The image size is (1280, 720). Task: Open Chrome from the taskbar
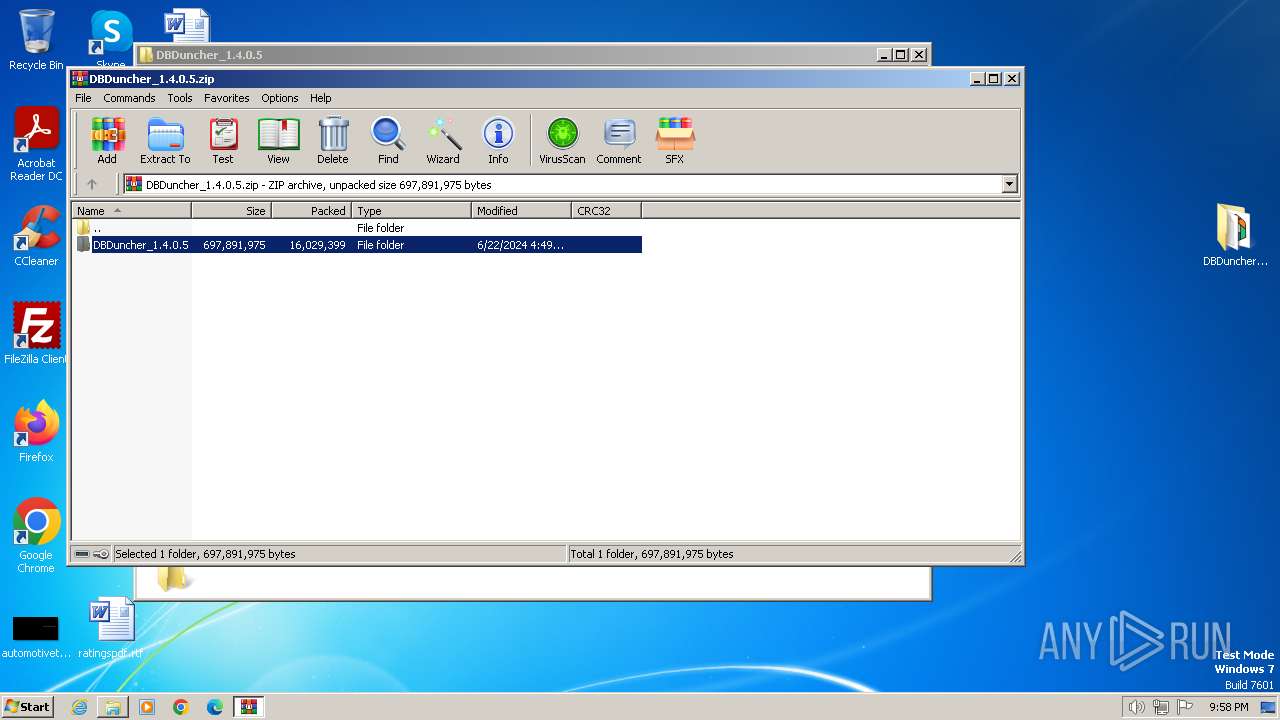[181, 707]
